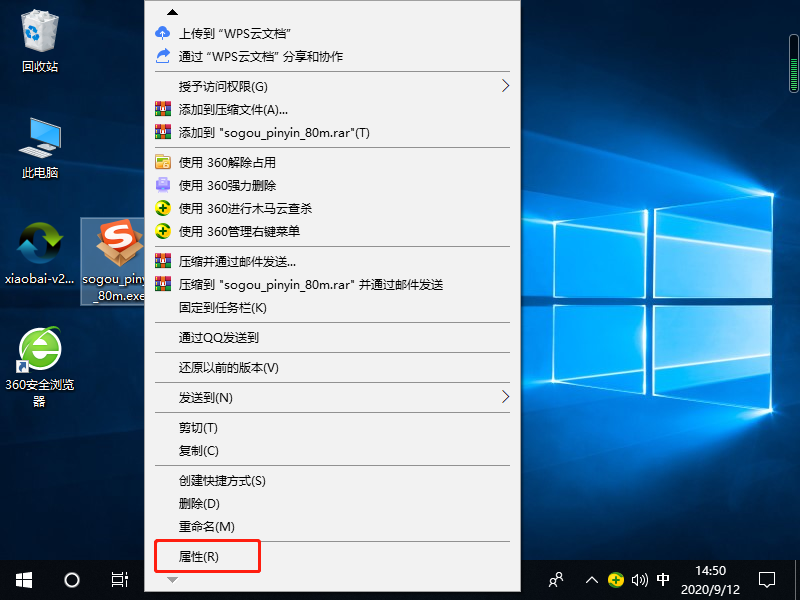
Task: Click the Windows Start button
Action: point(22,580)
